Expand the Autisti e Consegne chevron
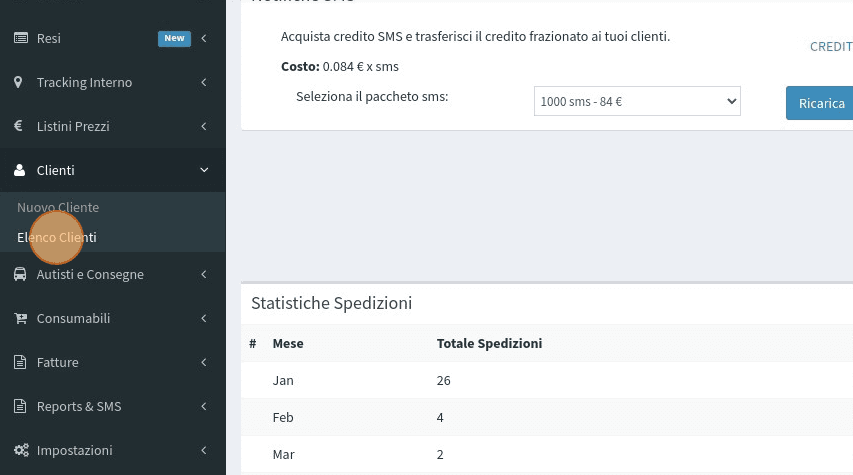The image size is (853, 475). pos(204,274)
